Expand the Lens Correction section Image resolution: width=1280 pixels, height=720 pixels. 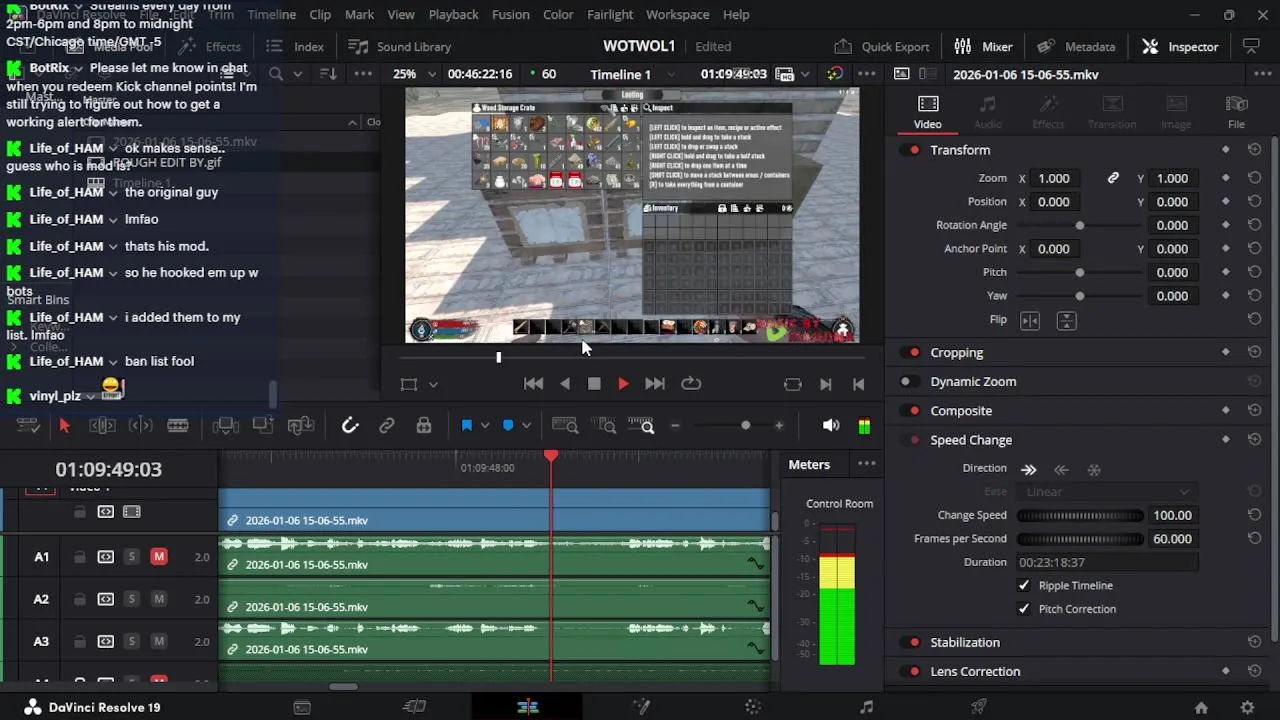(975, 672)
